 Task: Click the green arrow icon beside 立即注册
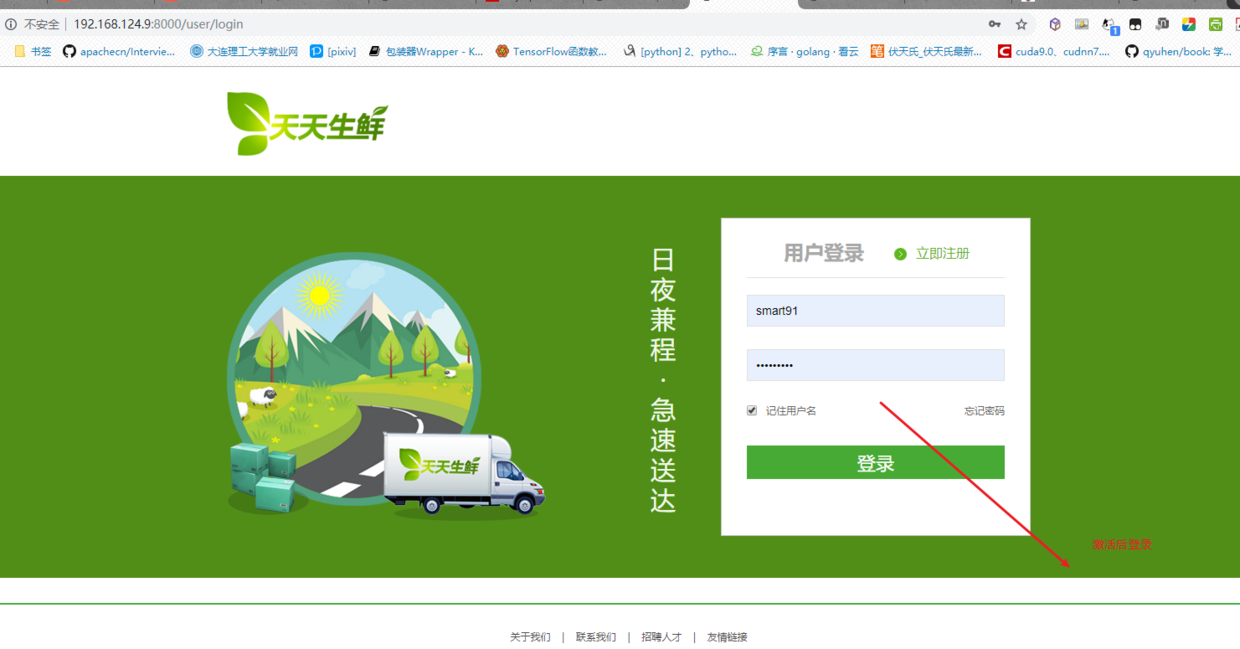pyautogui.click(x=900, y=254)
